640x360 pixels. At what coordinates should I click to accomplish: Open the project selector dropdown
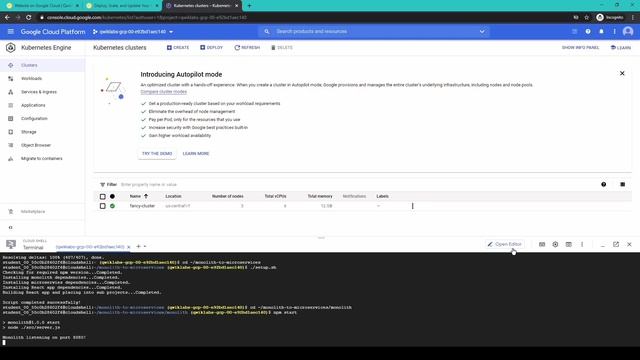coord(133,32)
